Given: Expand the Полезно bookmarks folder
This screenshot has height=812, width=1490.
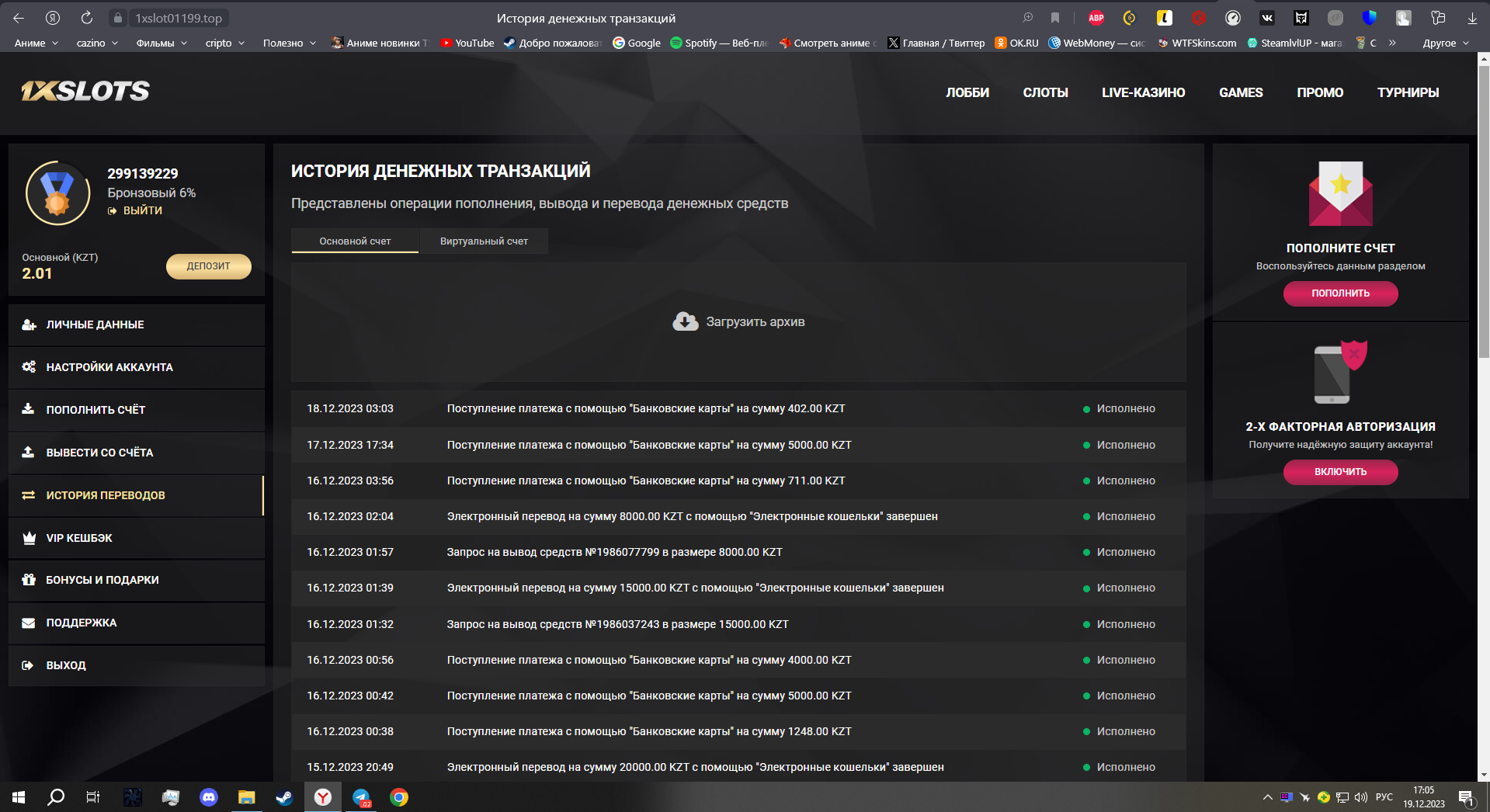Looking at the screenshot, I should click(x=290, y=43).
